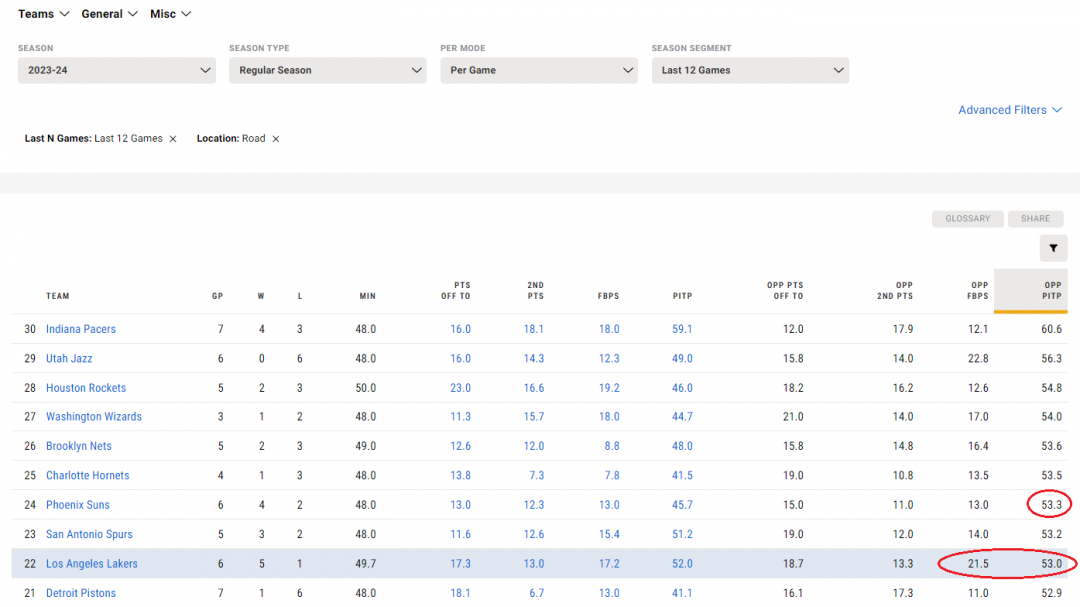Sort by PTS OFF TO column header

[456, 291]
